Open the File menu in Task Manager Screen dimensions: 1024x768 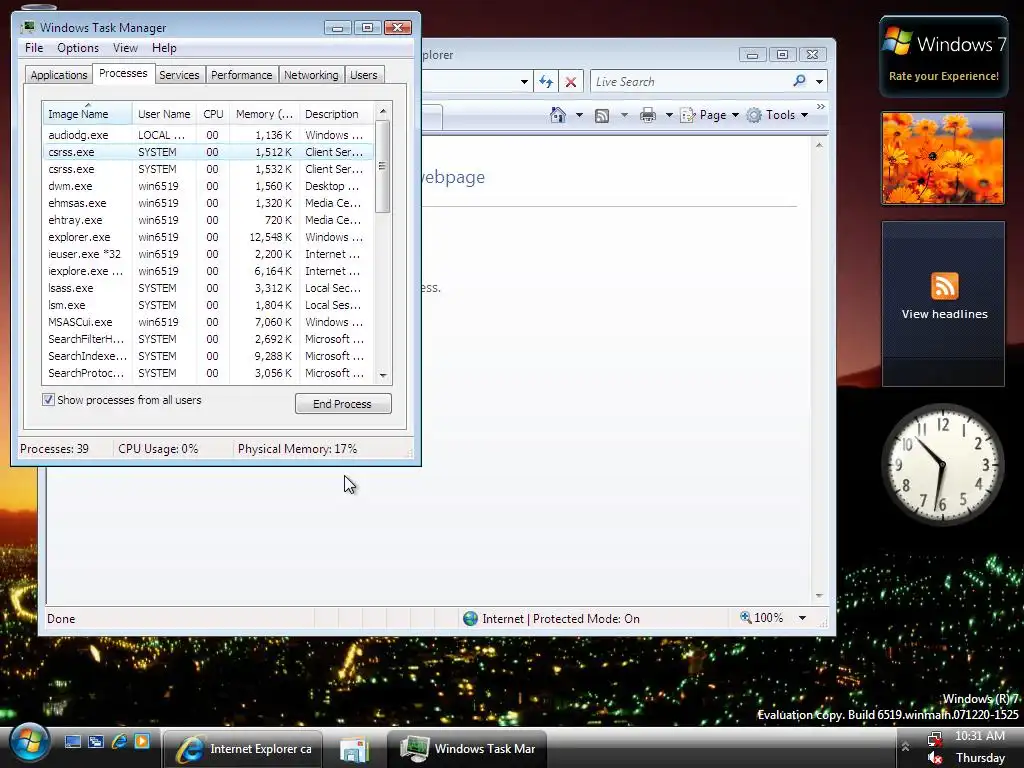(x=34, y=48)
